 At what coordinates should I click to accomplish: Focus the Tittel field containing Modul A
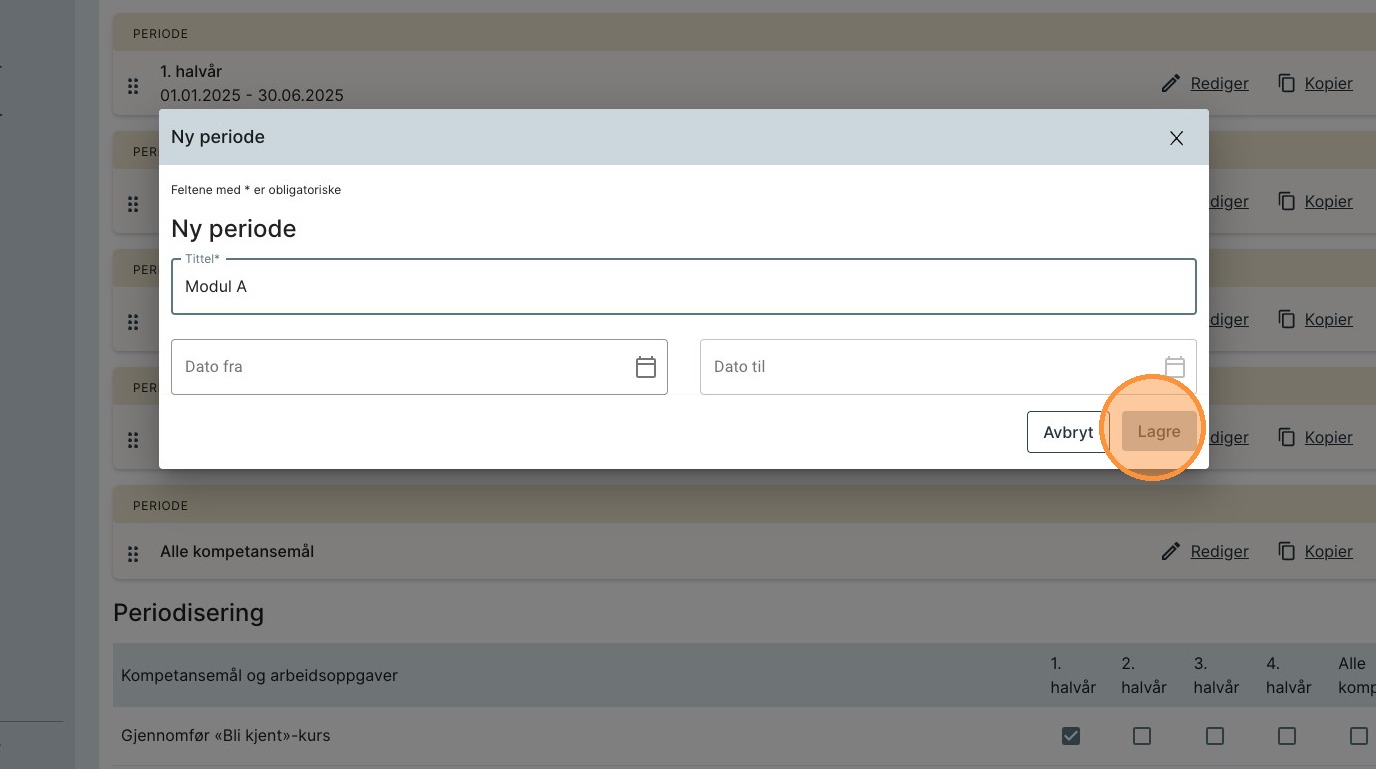[683, 287]
